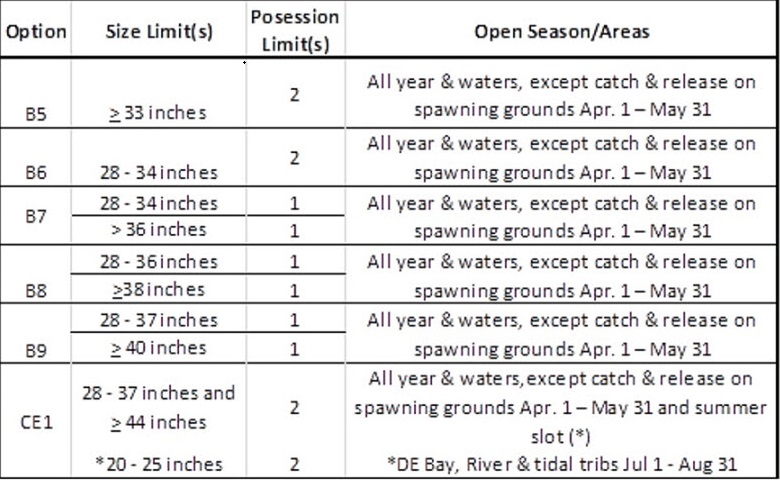Select the Size Limit(s) header cell
Viewport: 780px width, 480px height.
(157, 31)
